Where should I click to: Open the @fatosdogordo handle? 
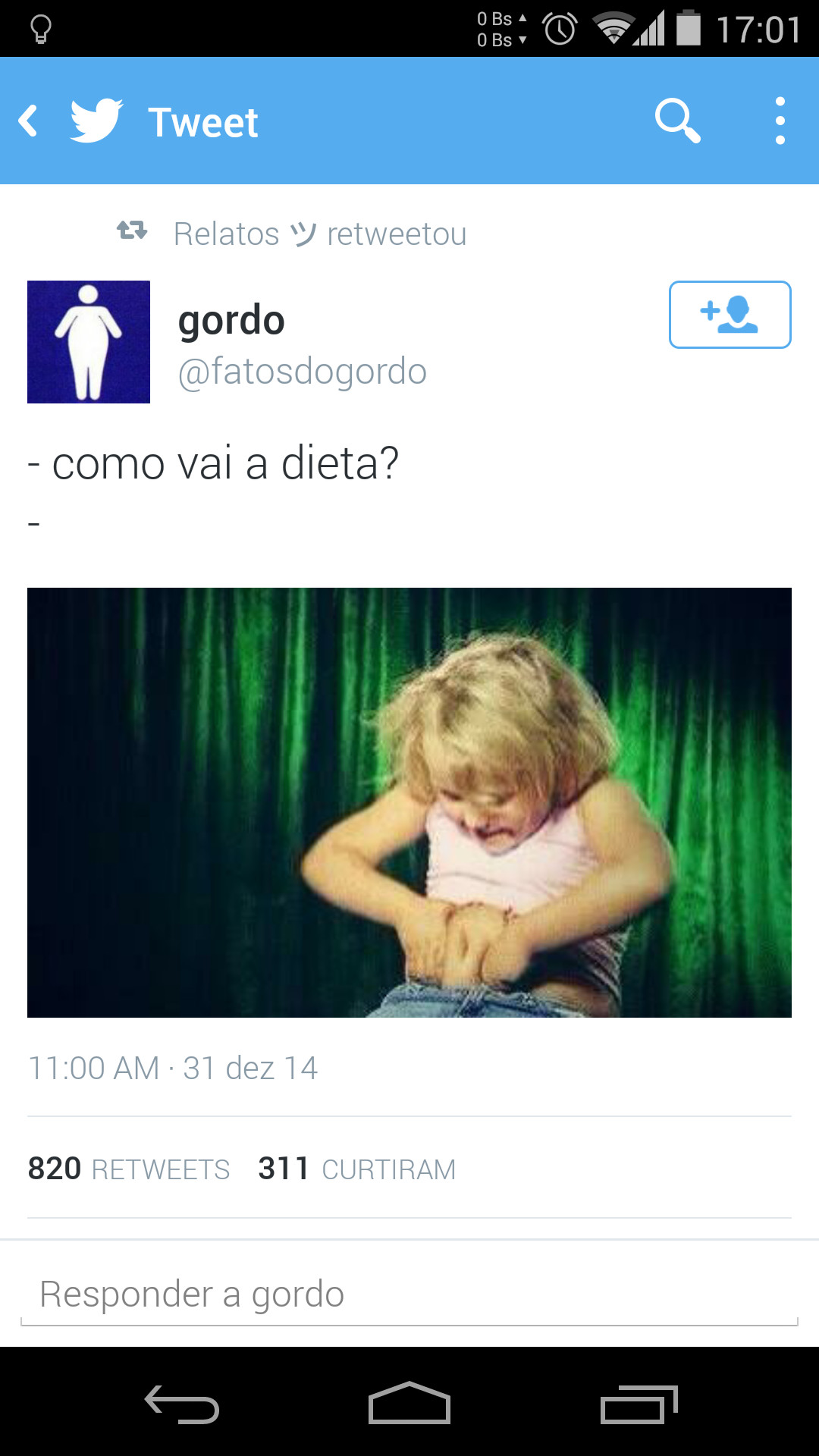click(x=302, y=372)
